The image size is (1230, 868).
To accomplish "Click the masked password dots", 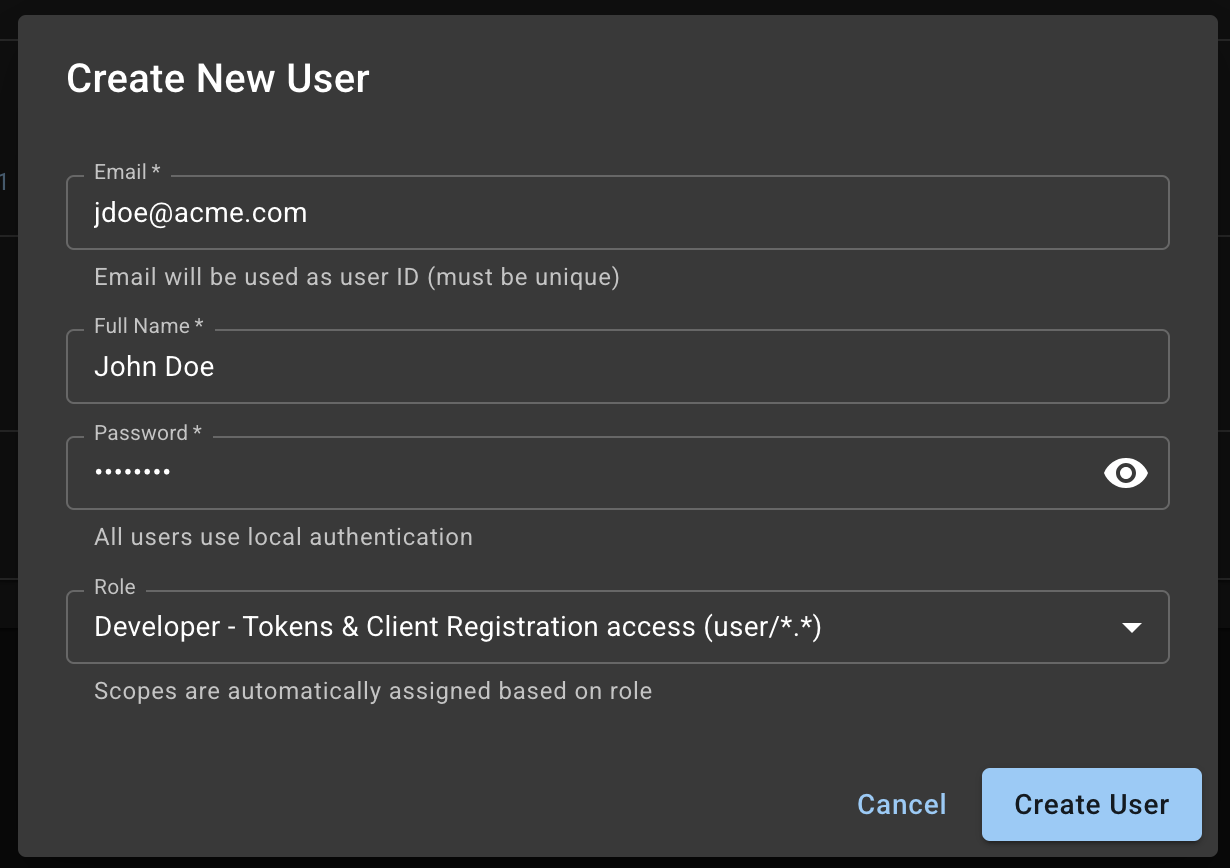I will pos(132,473).
